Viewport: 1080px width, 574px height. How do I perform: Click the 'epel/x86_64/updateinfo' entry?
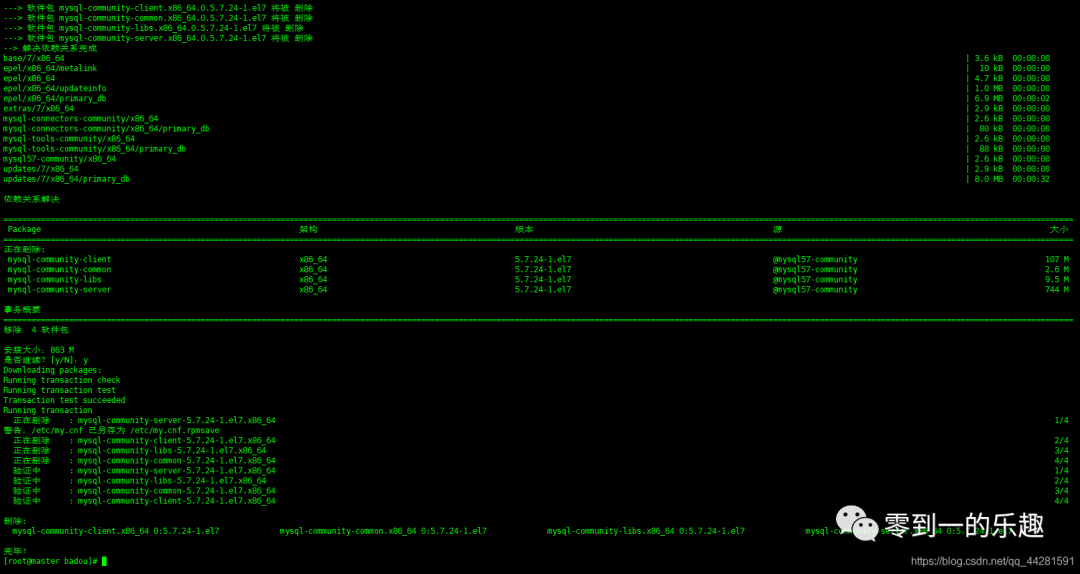click(x=54, y=89)
